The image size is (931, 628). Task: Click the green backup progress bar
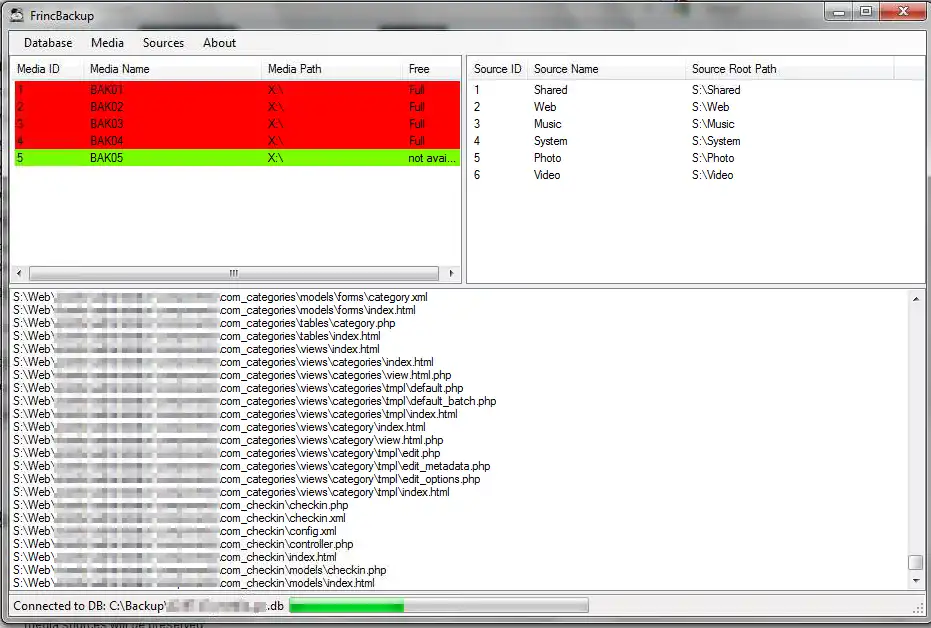(x=439, y=605)
